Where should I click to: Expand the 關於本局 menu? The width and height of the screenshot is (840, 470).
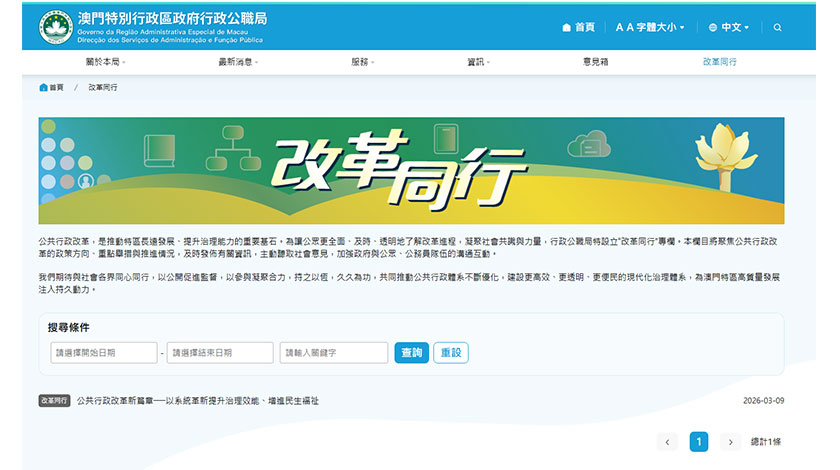pos(105,62)
